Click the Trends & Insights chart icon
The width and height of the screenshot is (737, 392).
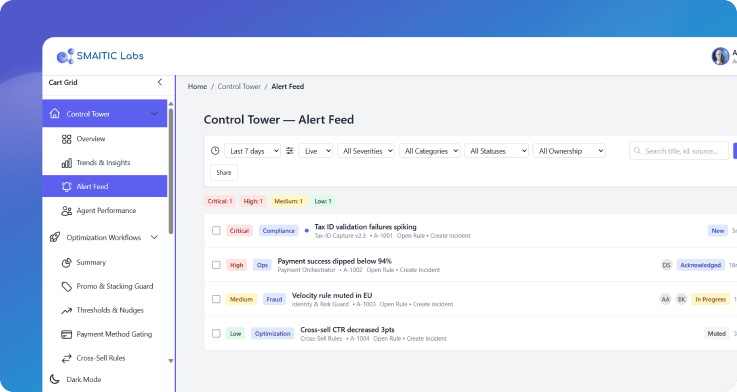click(x=66, y=163)
